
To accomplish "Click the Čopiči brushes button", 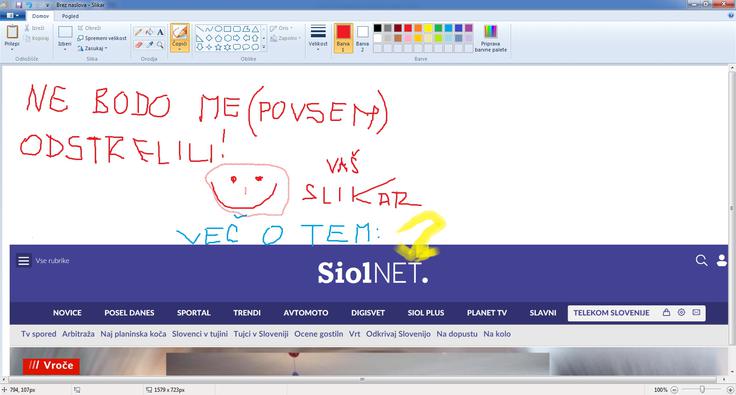I will pyautogui.click(x=179, y=37).
